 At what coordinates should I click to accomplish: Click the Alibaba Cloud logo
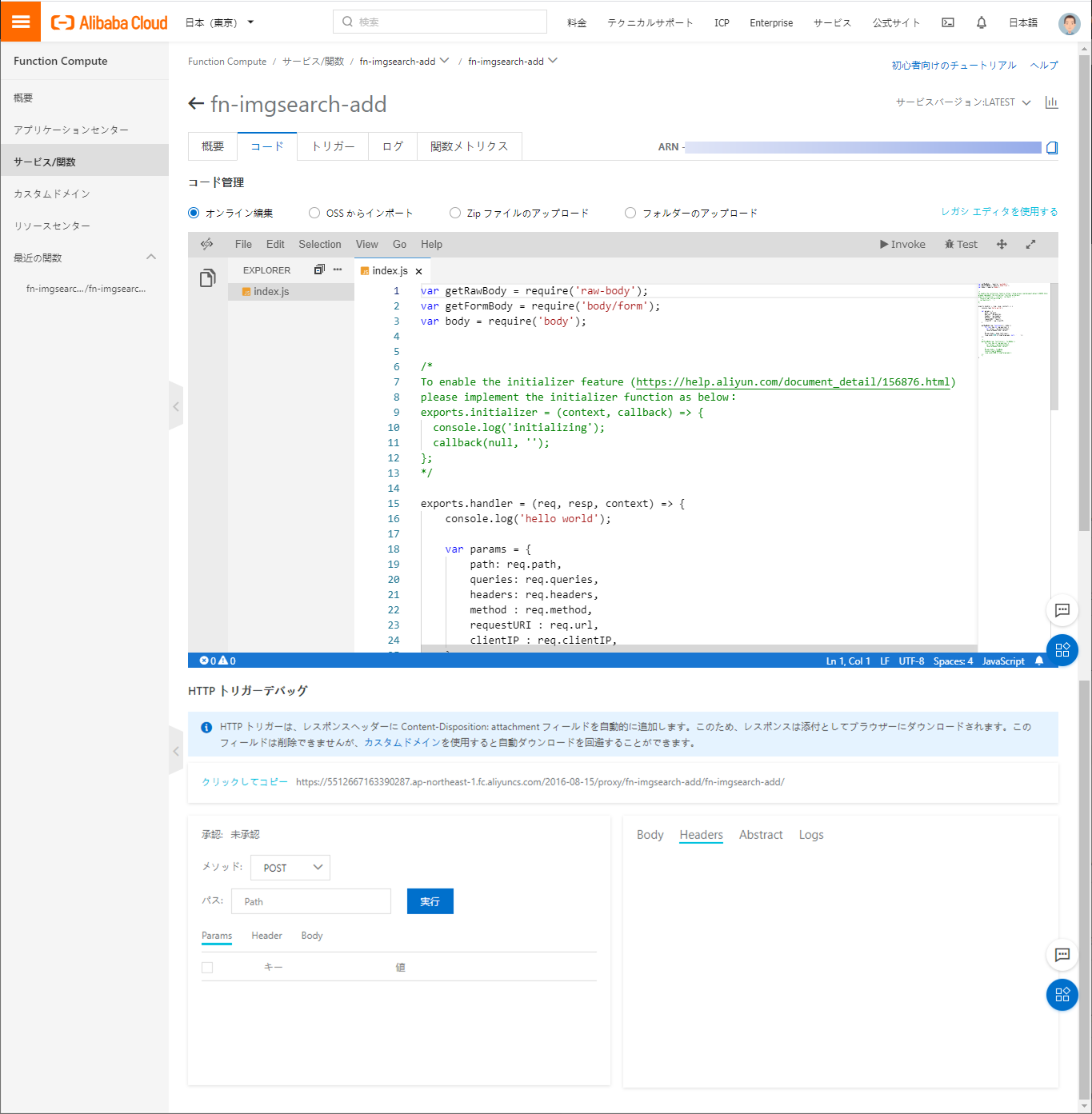pyautogui.click(x=110, y=22)
